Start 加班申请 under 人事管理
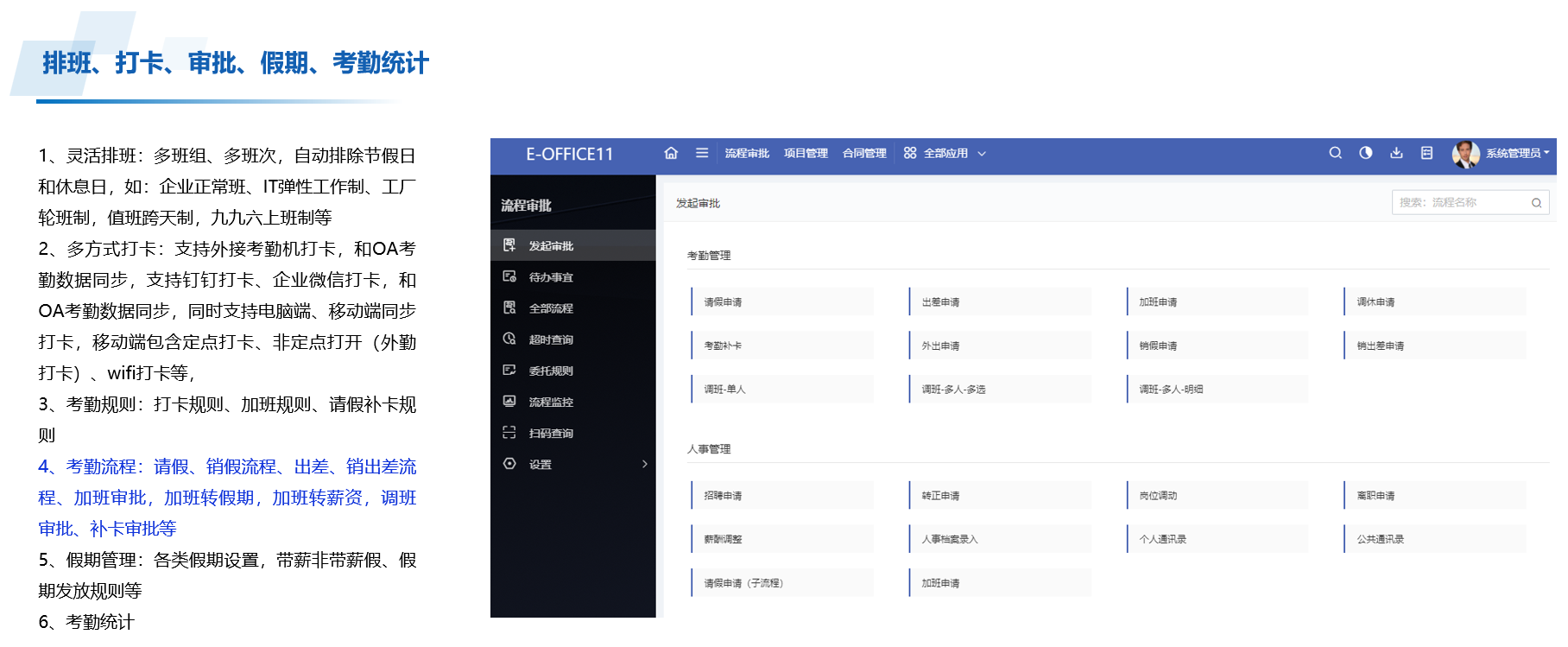Screen dimensions: 1568x647 pos(1000,582)
